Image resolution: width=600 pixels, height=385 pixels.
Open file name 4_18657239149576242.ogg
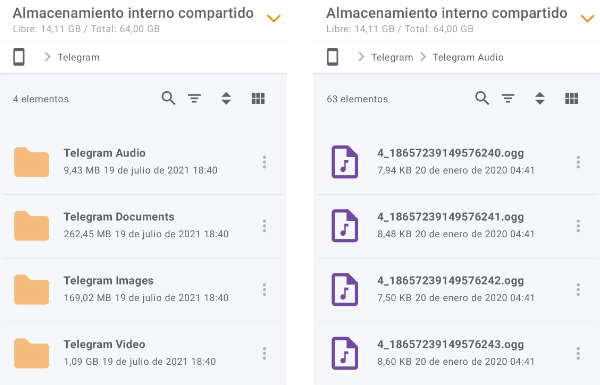[450, 281]
